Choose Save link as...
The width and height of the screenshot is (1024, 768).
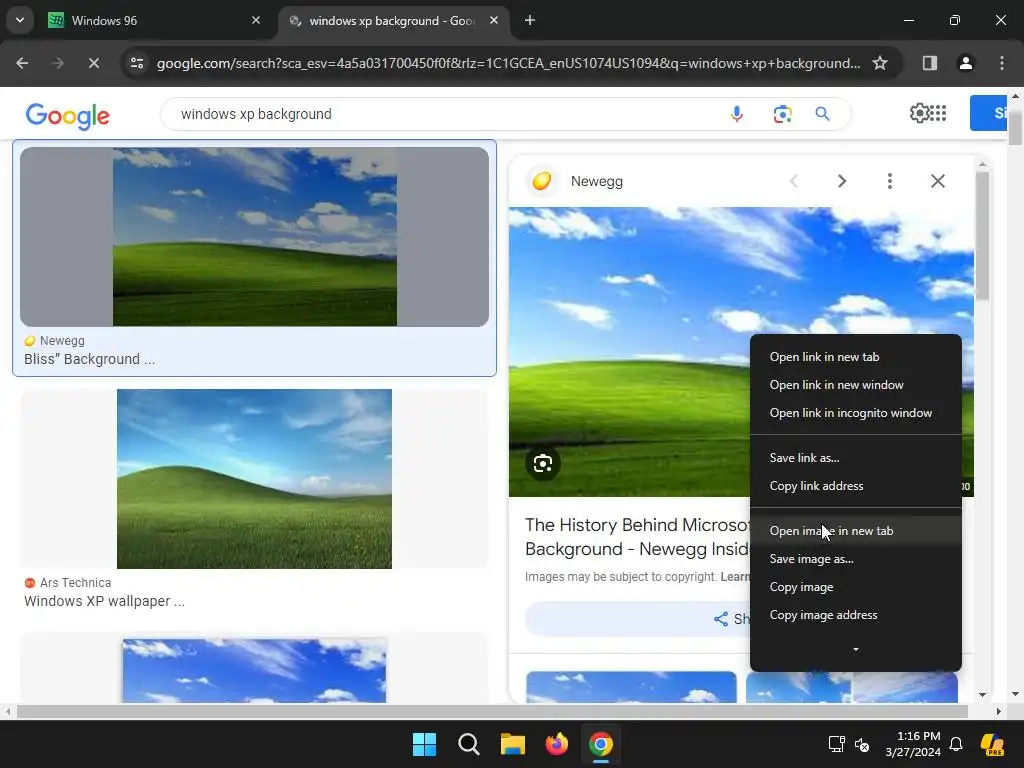pyautogui.click(x=856, y=458)
